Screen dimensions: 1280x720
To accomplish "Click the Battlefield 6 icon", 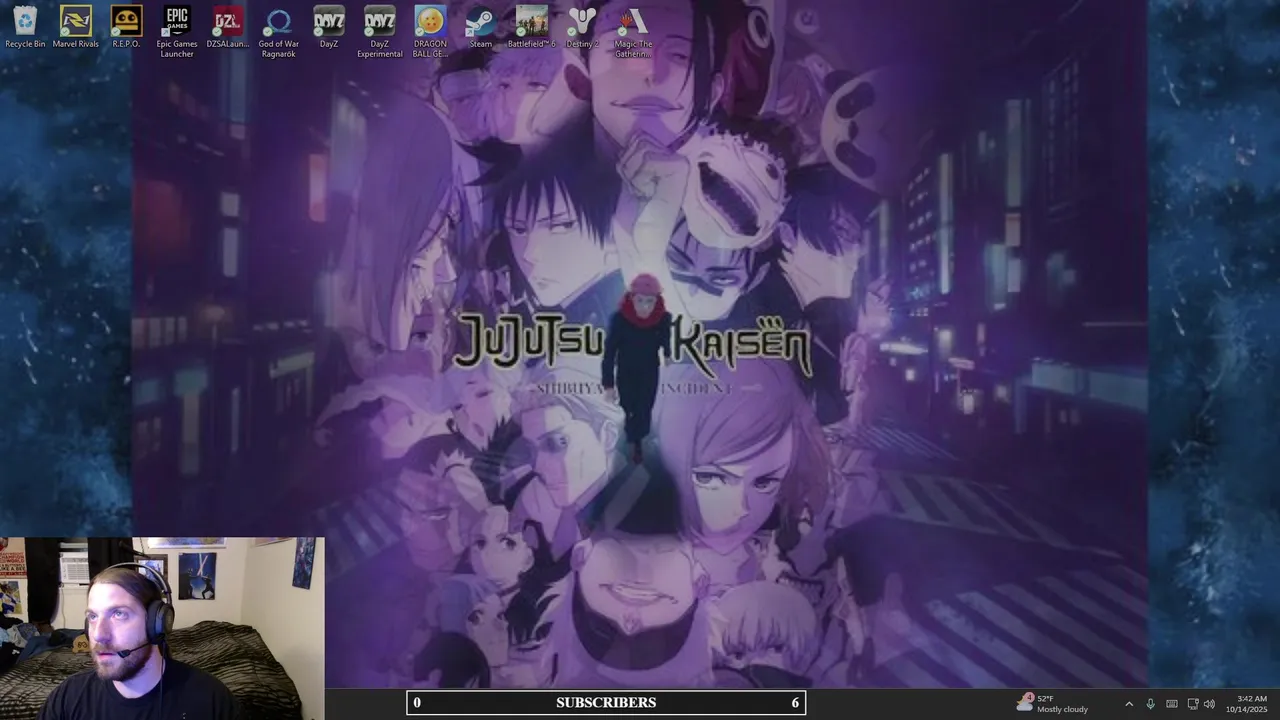I will [532, 27].
